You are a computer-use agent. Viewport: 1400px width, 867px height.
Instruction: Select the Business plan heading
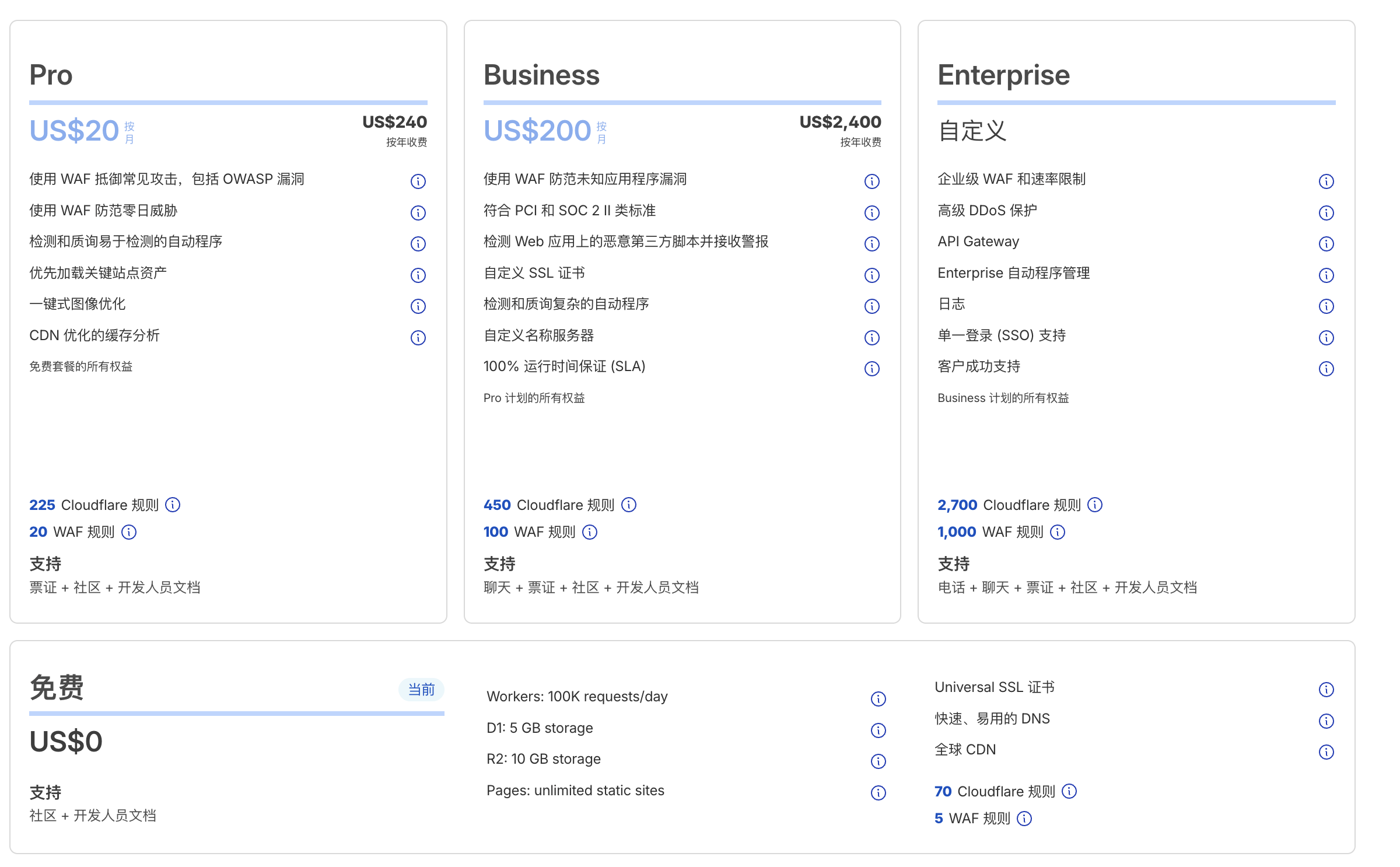coord(541,75)
